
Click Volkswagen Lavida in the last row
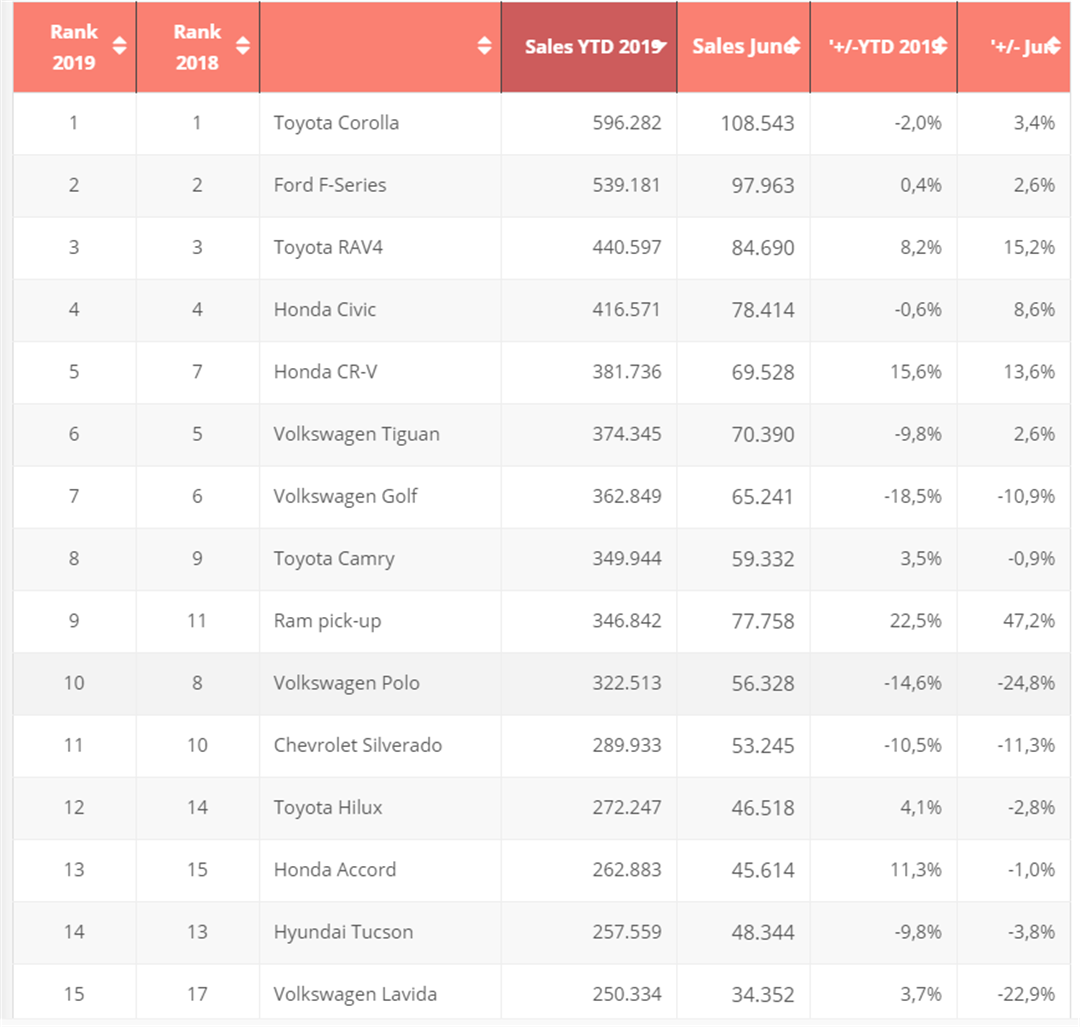click(x=355, y=994)
